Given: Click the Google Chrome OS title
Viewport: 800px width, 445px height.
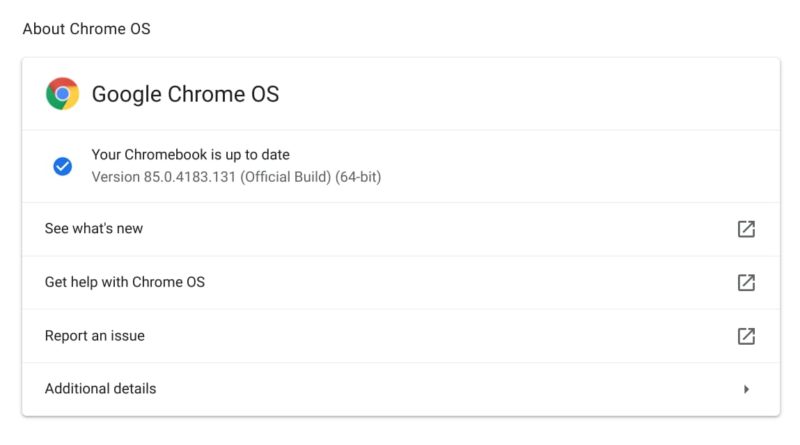Looking at the screenshot, I should [185, 94].
